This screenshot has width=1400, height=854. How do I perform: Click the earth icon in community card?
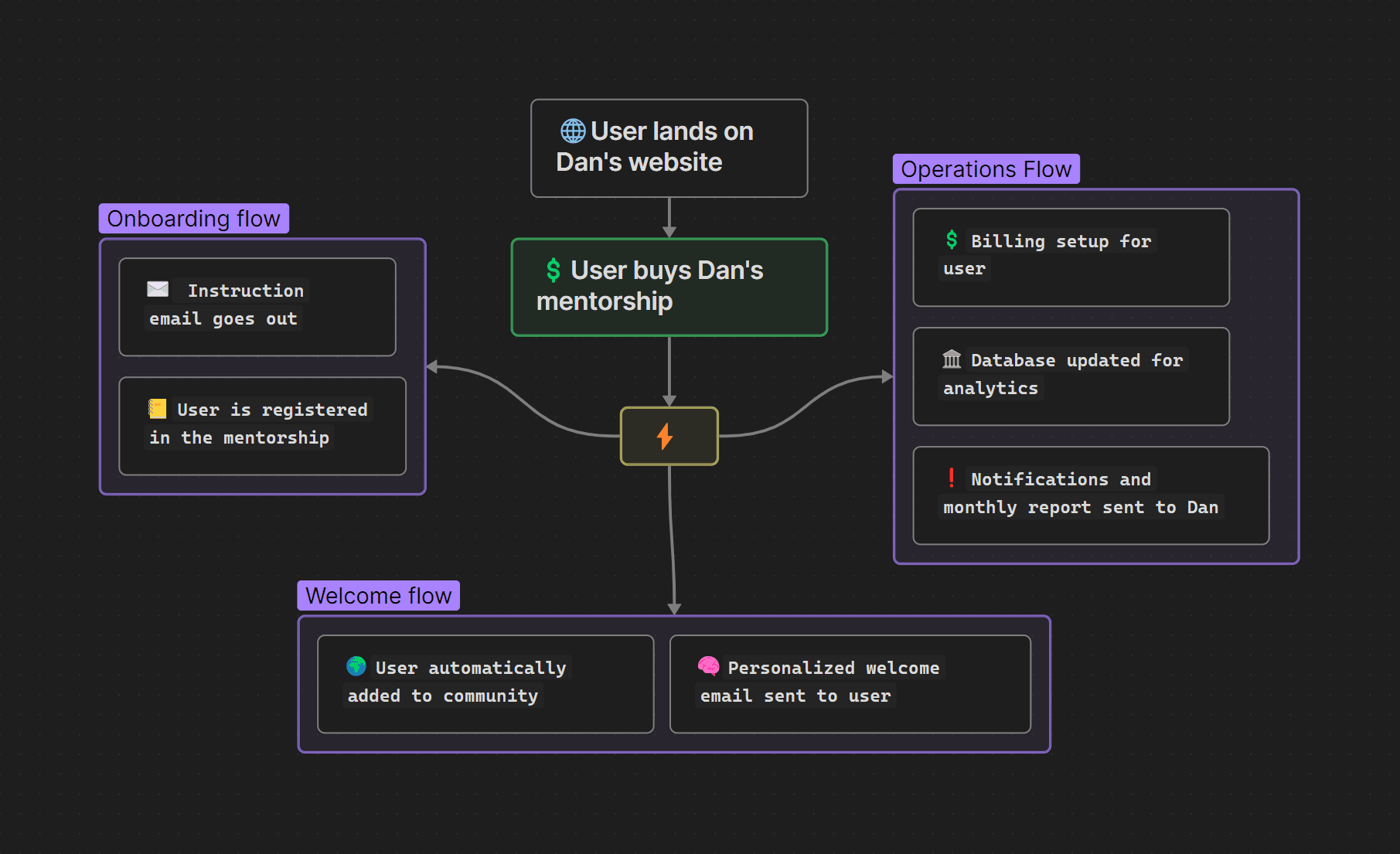(356, 666)
